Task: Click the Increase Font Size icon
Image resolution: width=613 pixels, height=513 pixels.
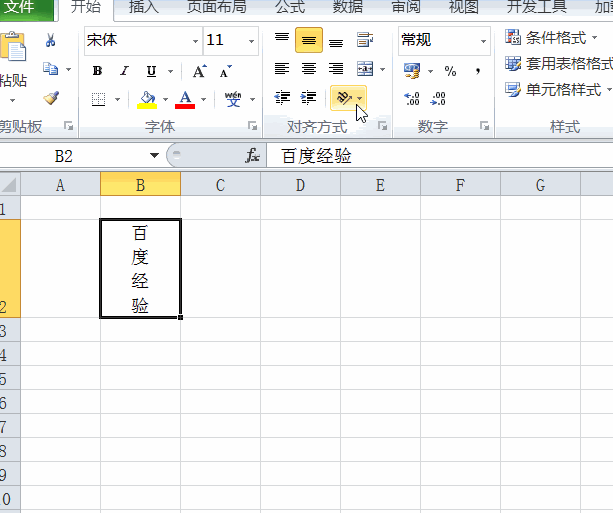Action: coord(200,71)
